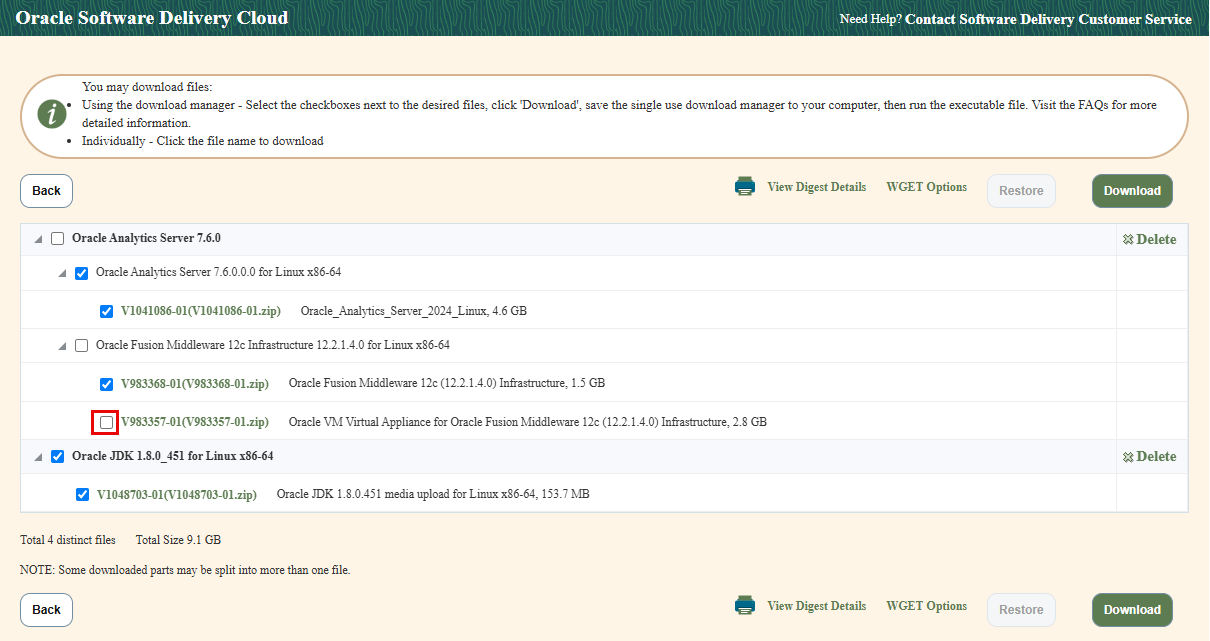The width and height of the screenshot is (1210, 641).
Task: Click the printer icon beside the upper View Digest Details
Action: click(745, 187)
